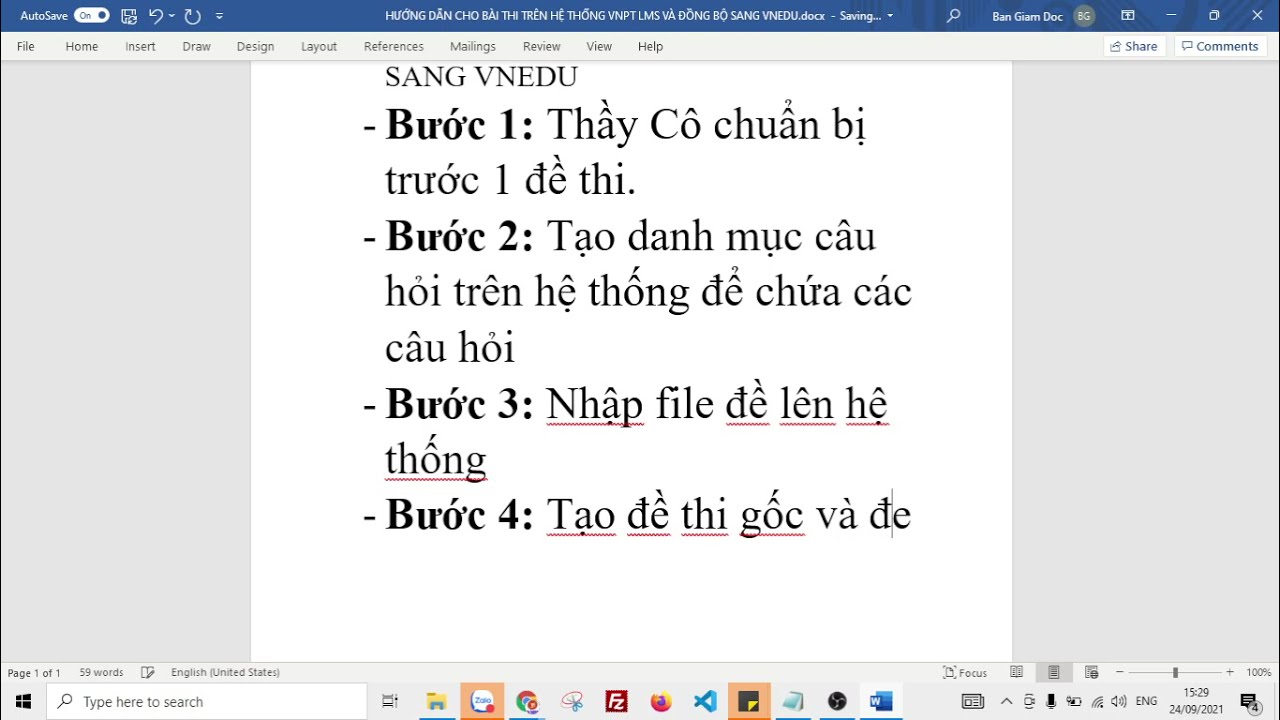Click the zoom in plus button
Image resolution: width=1280 pixels, height=720 pixels.
[1230, 673]
